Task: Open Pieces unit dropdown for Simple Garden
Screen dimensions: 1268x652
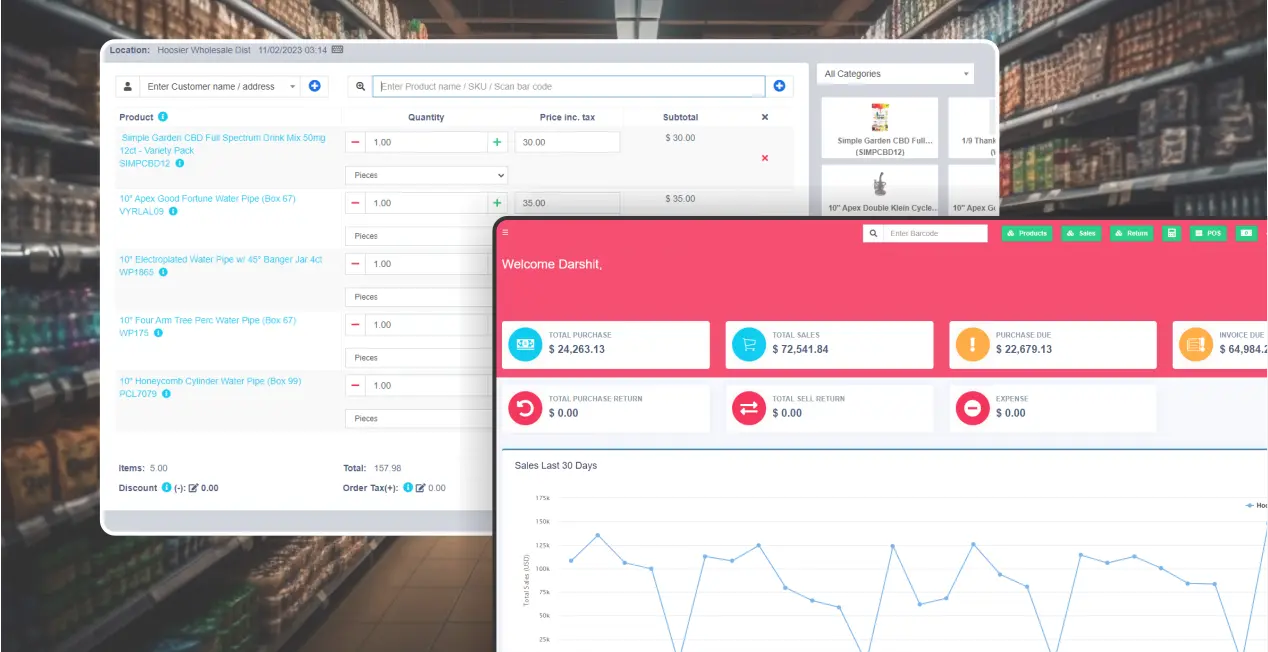Action: coord(426,175)
